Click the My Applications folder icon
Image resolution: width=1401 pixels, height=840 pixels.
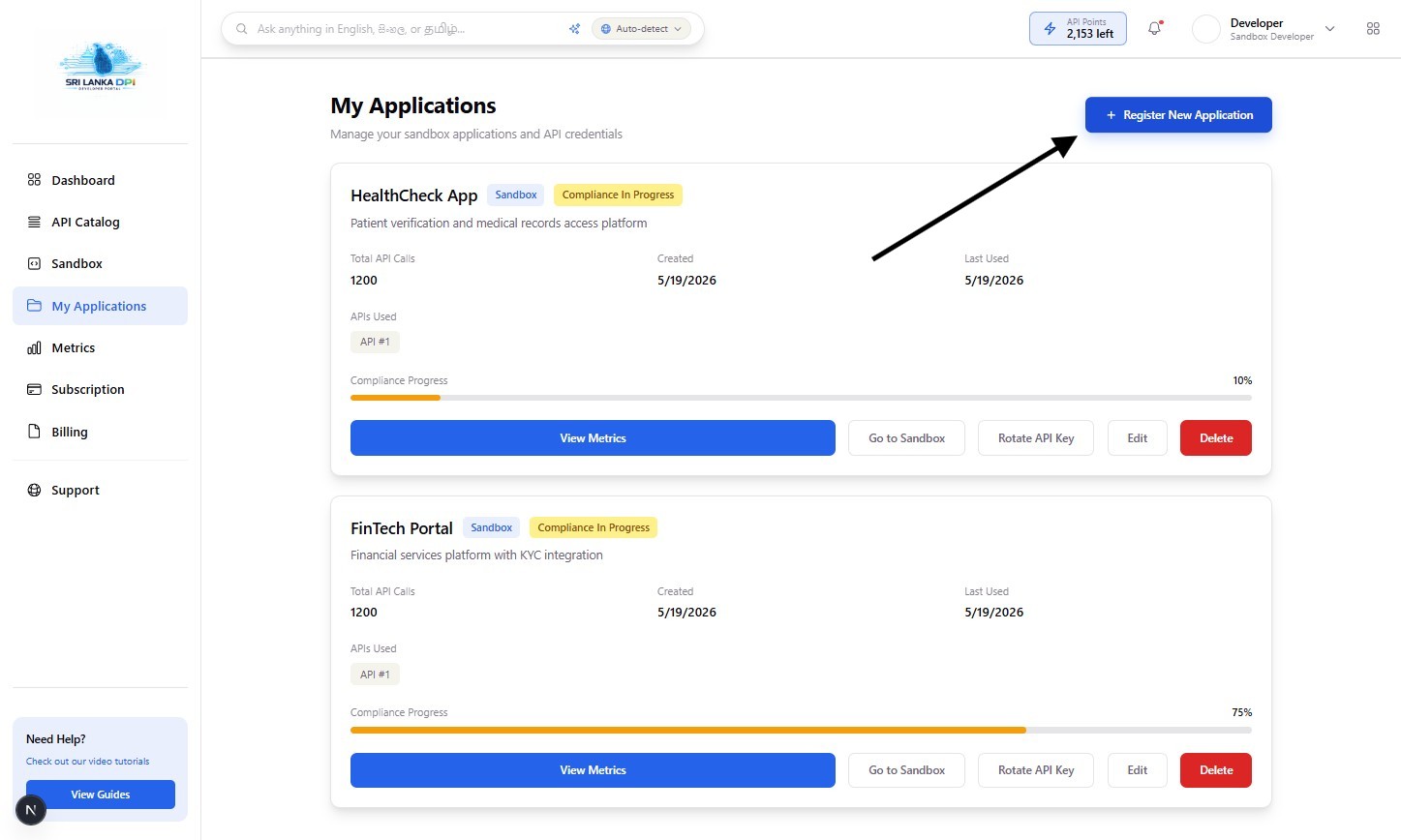coord(34,306)
